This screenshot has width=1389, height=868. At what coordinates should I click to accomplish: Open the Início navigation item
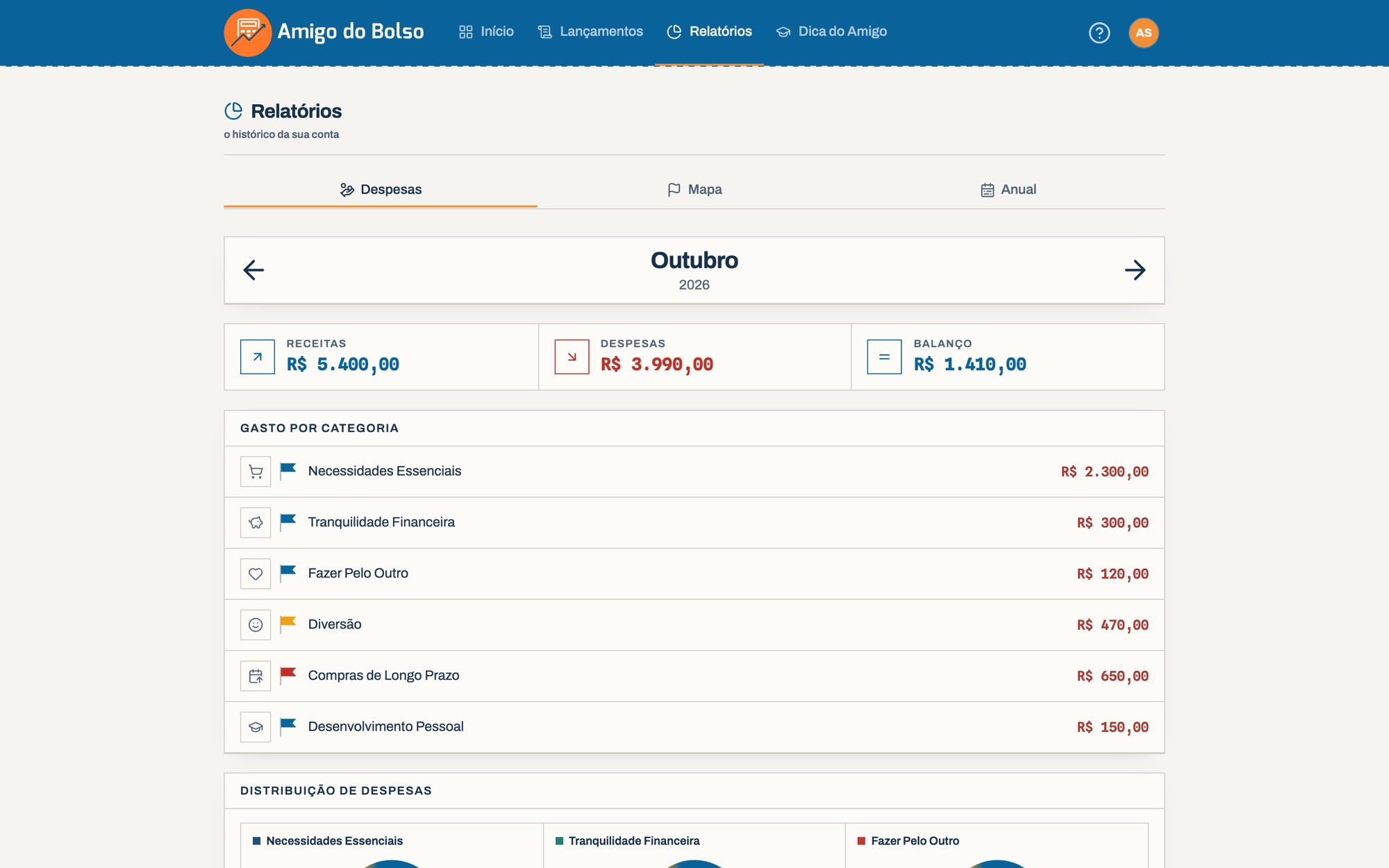click(486, 32)
